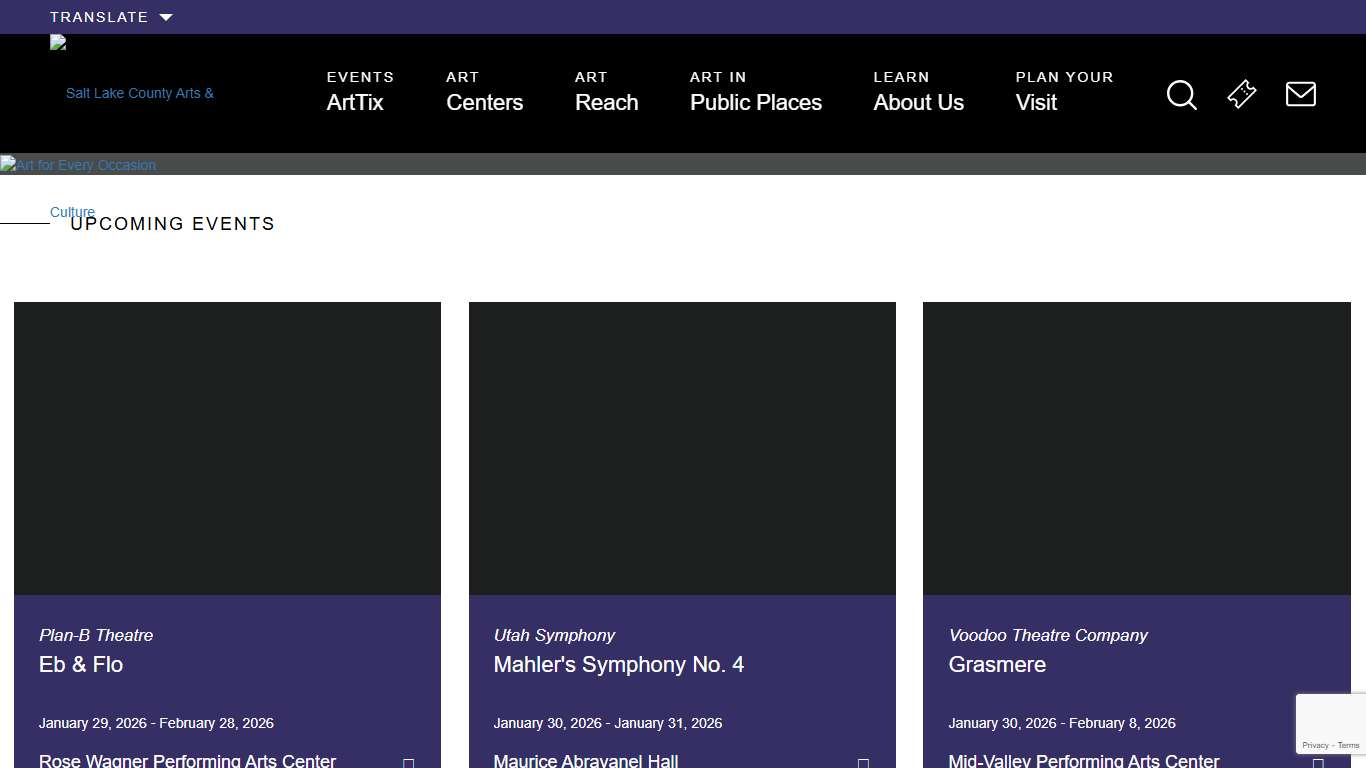Expand Art in Public Places menu
The image size is (1366, 768).
click(x=755, y=92)
